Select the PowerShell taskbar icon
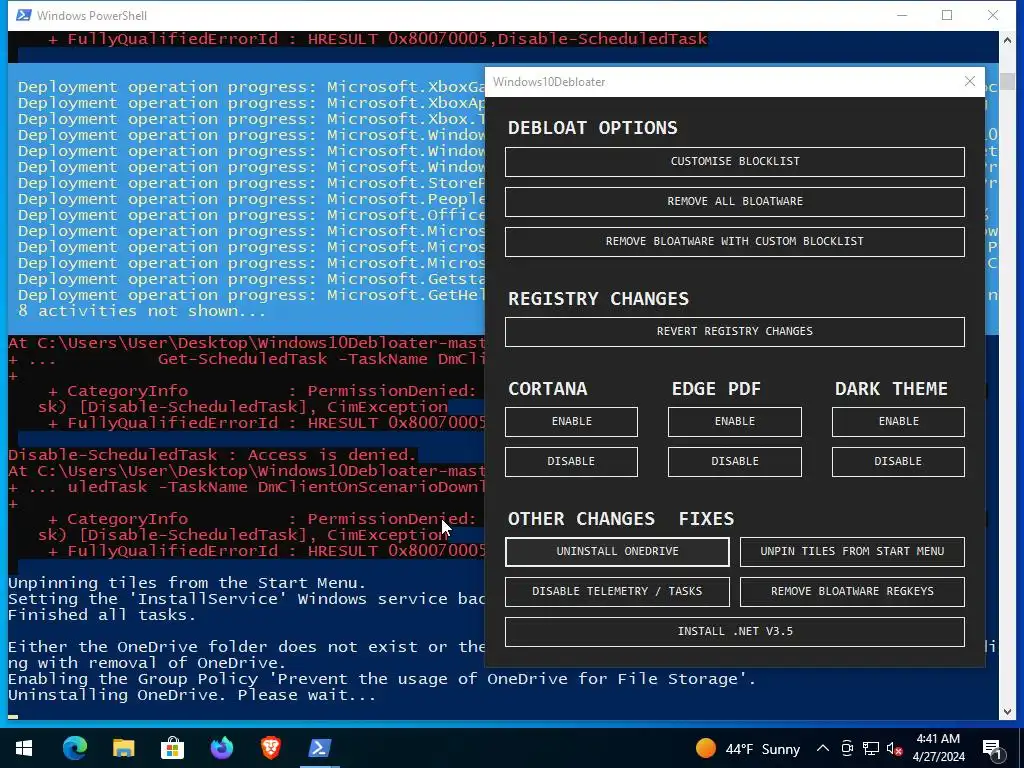This screenshot has height=768, width=1024. click(319, 748)
